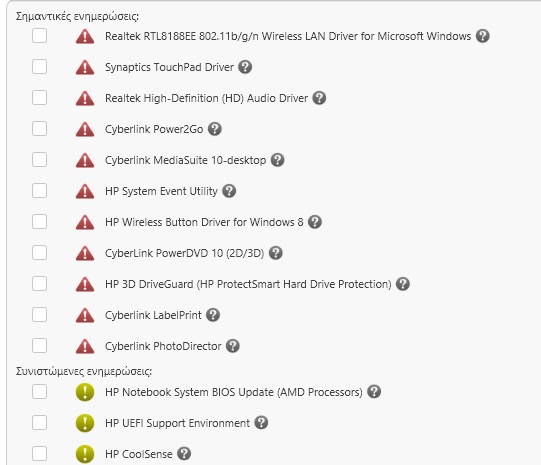Image resolution: width=541 pixels, height=465 pixels.
Task: Show details icon for HP 3D DriveGuard
Action: tap(403, 284)
